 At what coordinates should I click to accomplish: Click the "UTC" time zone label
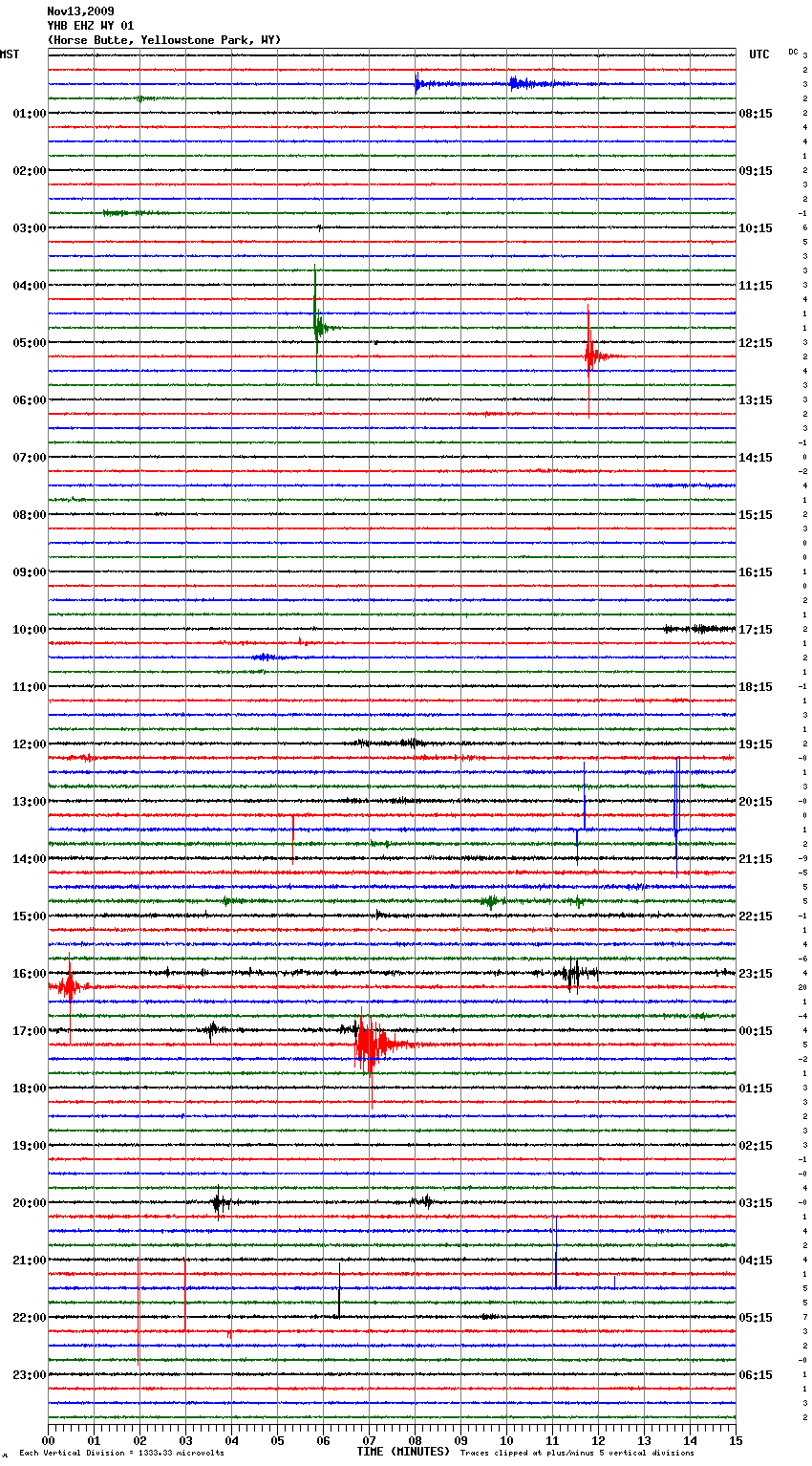coord(759,54)
